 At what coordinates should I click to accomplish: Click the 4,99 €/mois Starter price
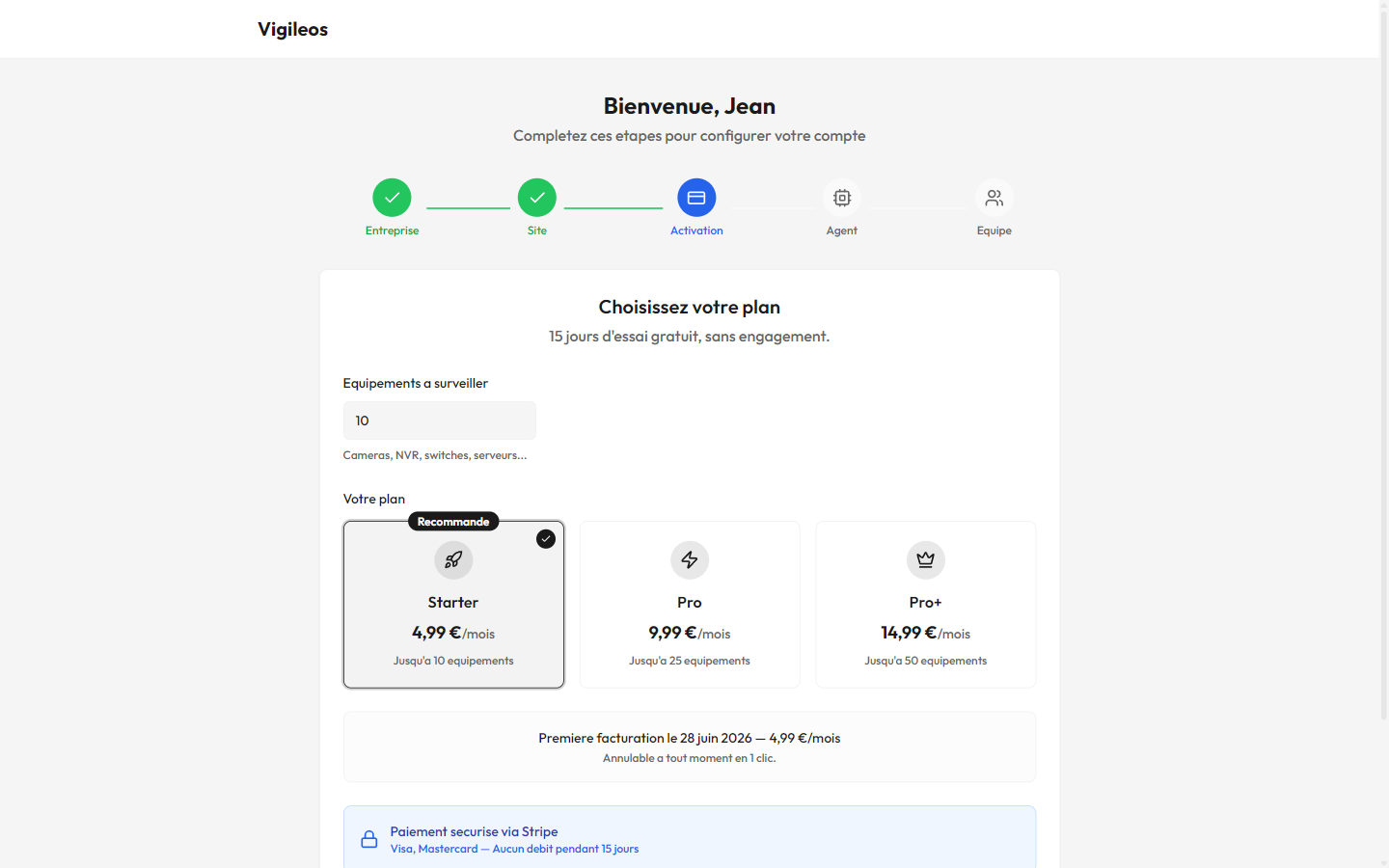pos(453,633)
